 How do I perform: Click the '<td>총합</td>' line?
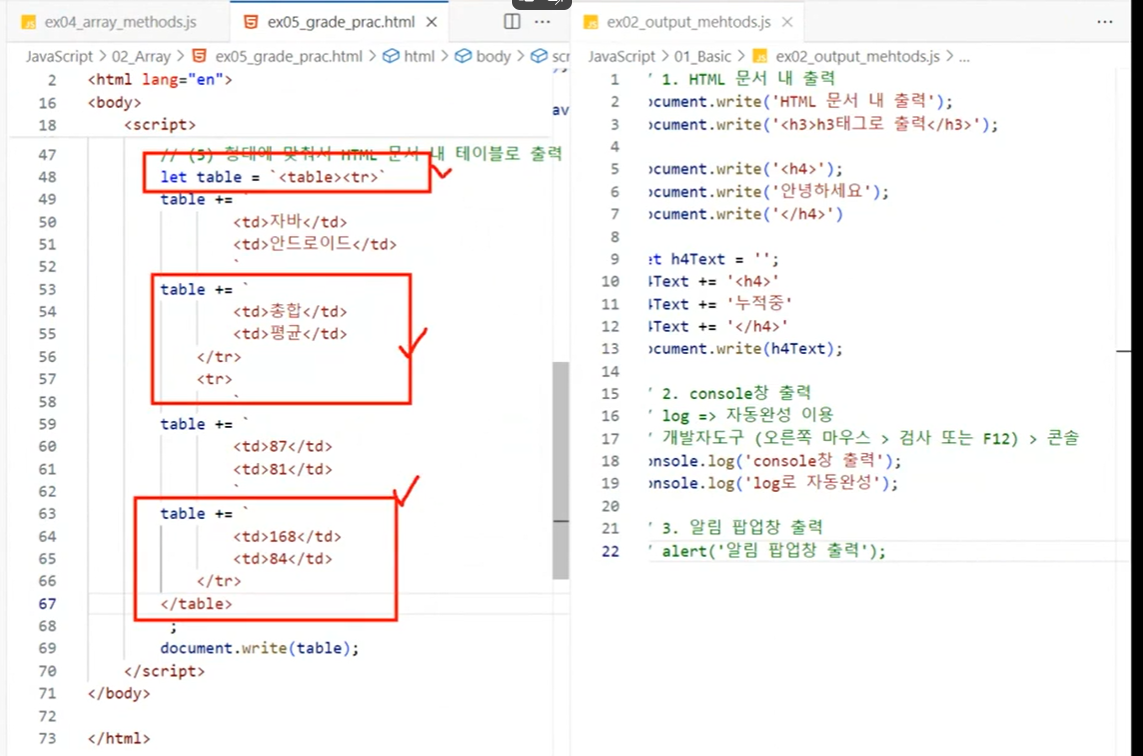click(290, 311)
